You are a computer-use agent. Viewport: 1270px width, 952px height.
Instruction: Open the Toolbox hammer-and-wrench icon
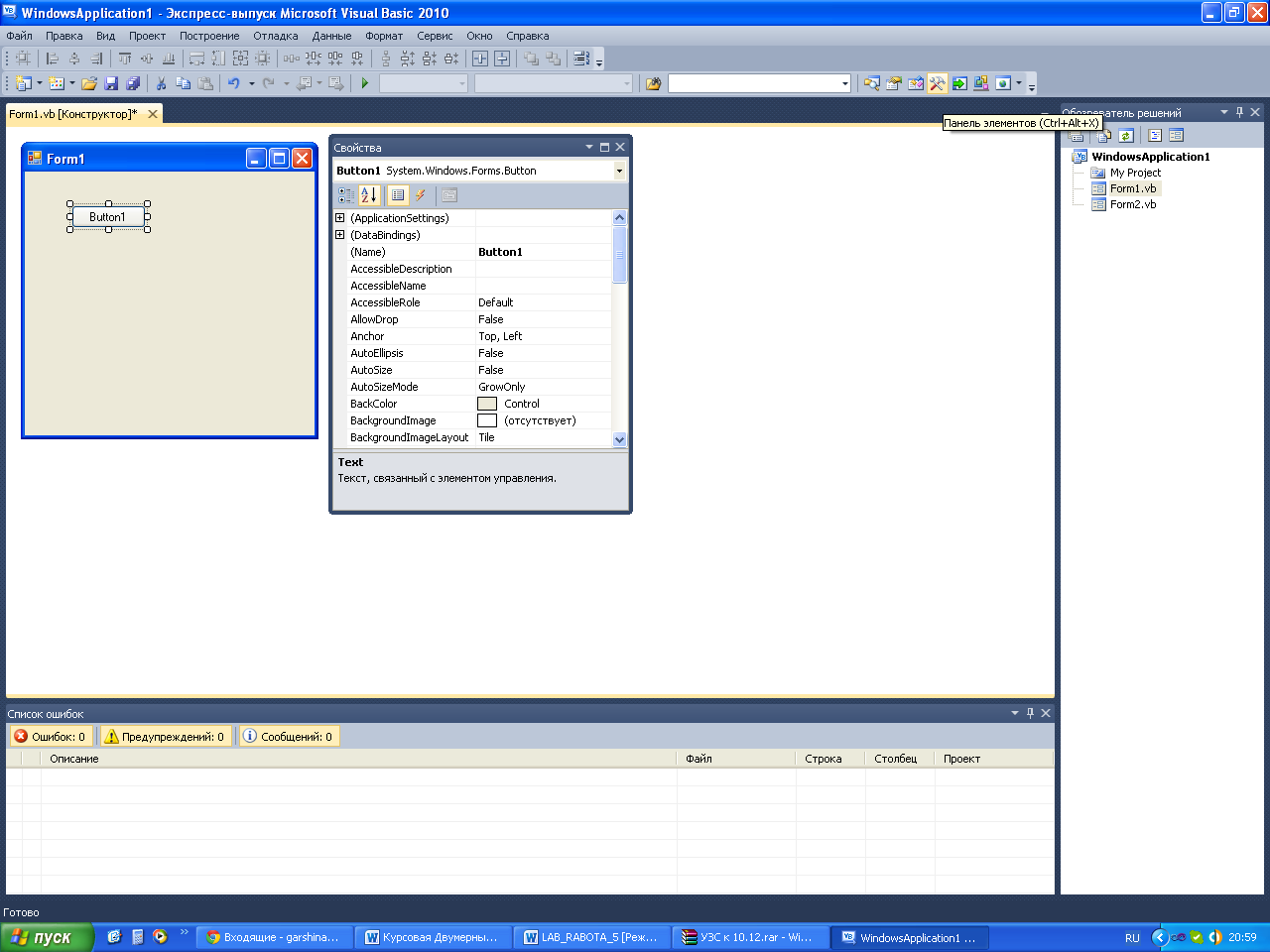[x=938, y=83]
